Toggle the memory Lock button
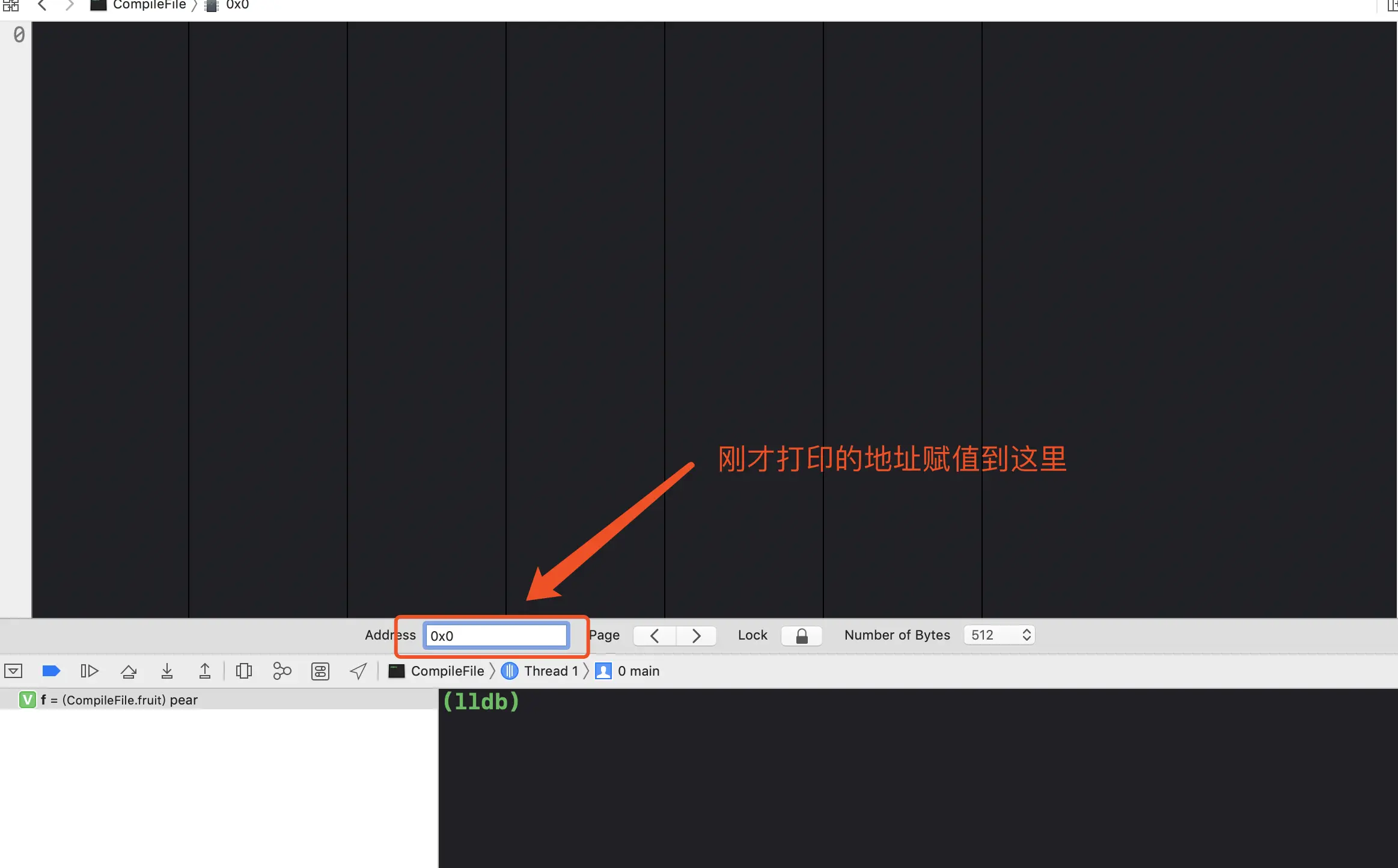This screenshot has width=1398, height=868. pyautogui.click(x=801, y=635)
